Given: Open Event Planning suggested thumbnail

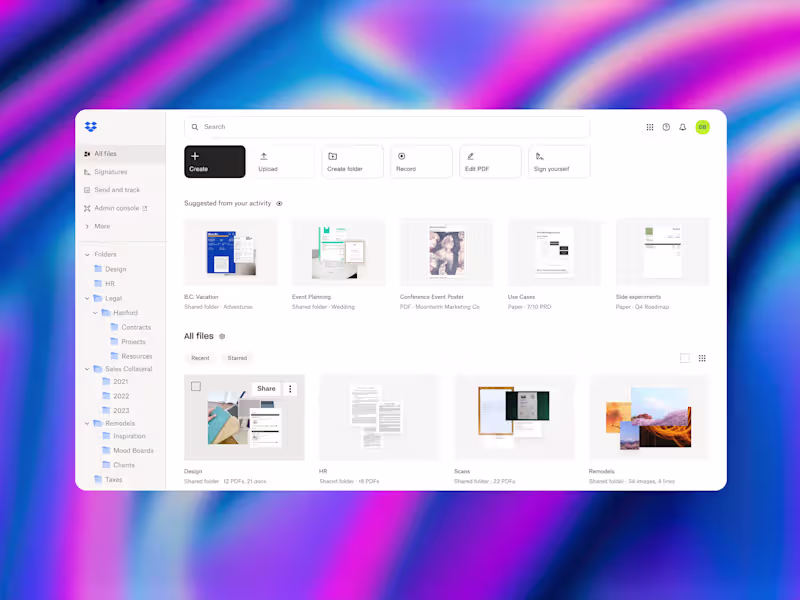Looking at the screenshot, I should click(338, 252).
